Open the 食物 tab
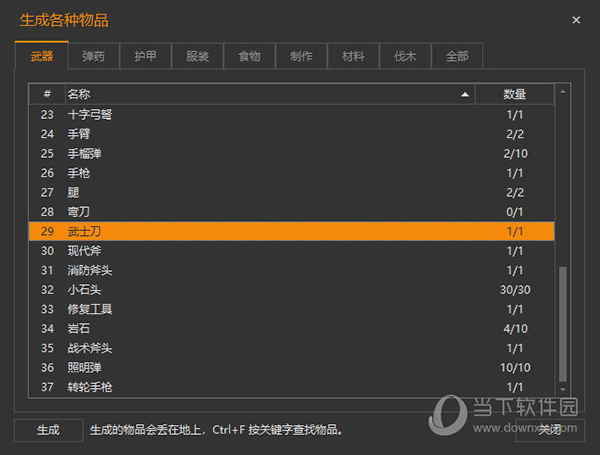This screenshot has height=455, width=600. click(x=249, y=56)
